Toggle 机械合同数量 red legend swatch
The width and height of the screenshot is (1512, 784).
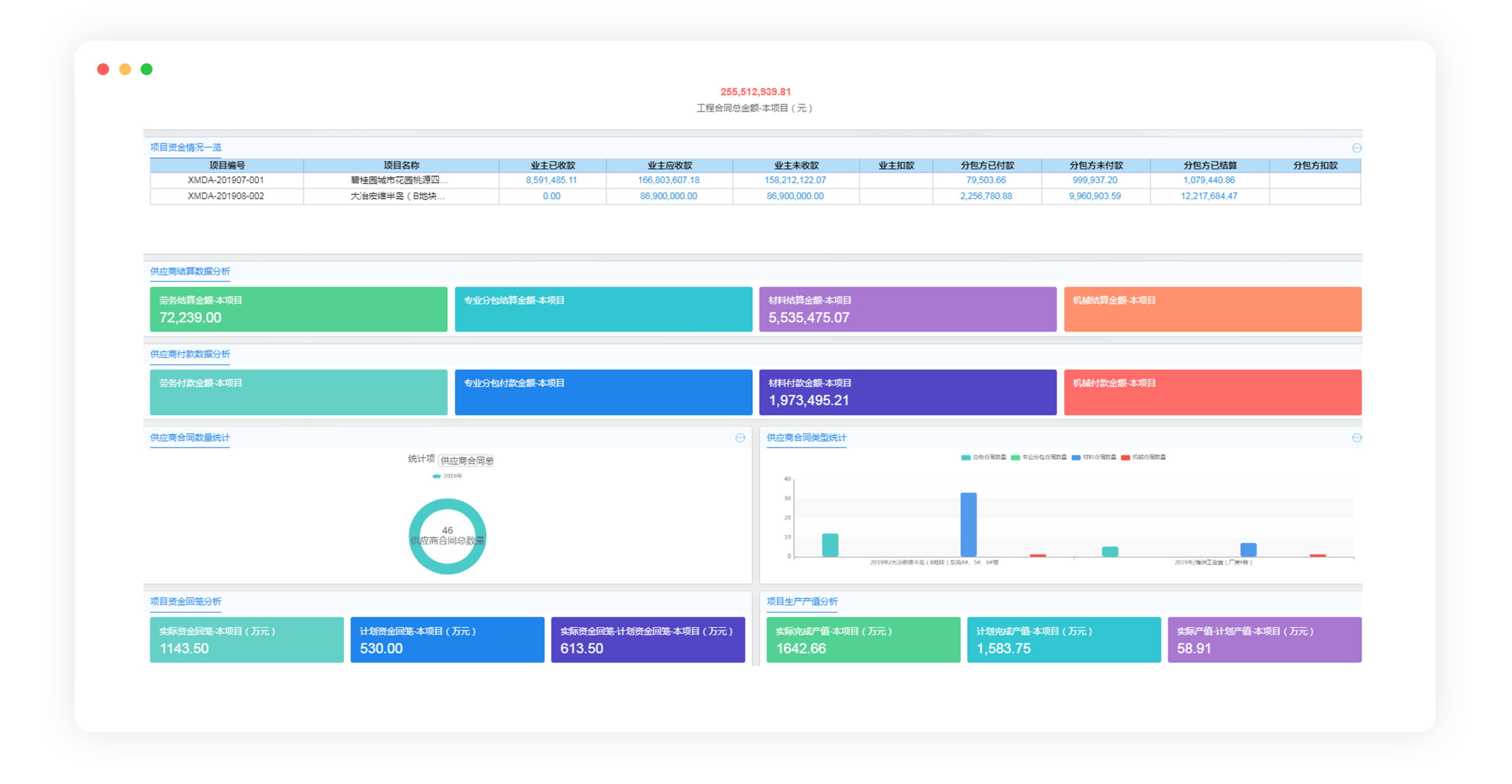point(1125,458)
